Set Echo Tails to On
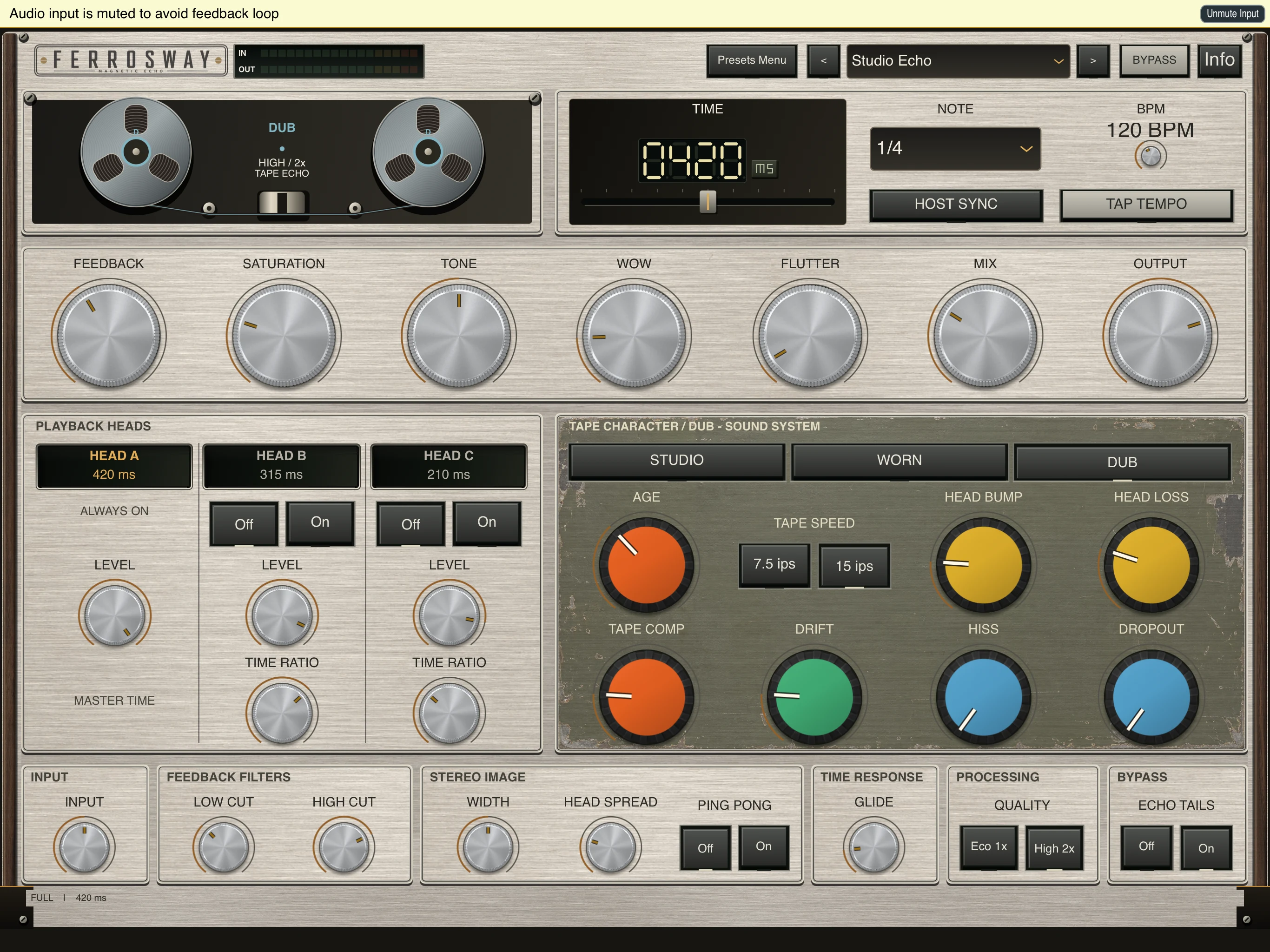Image resolution: width=1270 pixels, height=952 pixels. tap(1206, 847)
